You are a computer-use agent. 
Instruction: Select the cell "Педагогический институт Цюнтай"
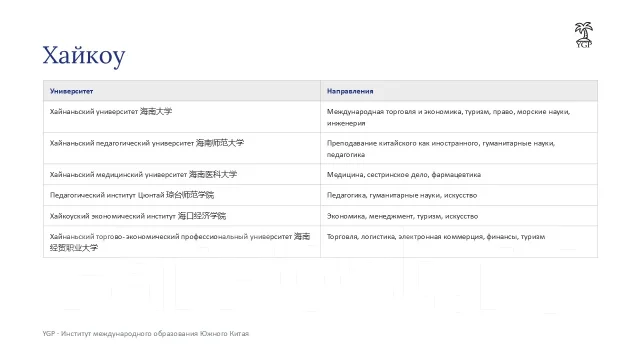point(182,195)
